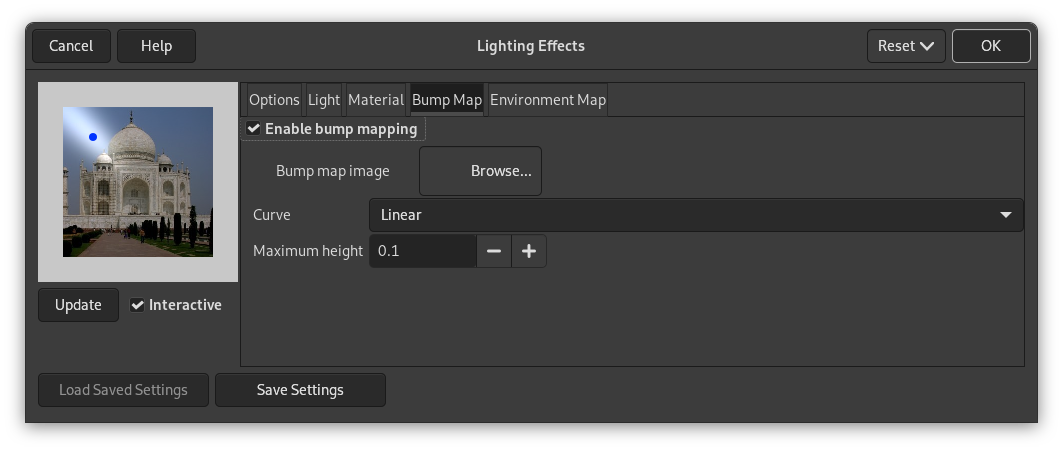Screen dimensions: 1063x451
Task: Click the Maximum height value field
Action: coord(422,251)
